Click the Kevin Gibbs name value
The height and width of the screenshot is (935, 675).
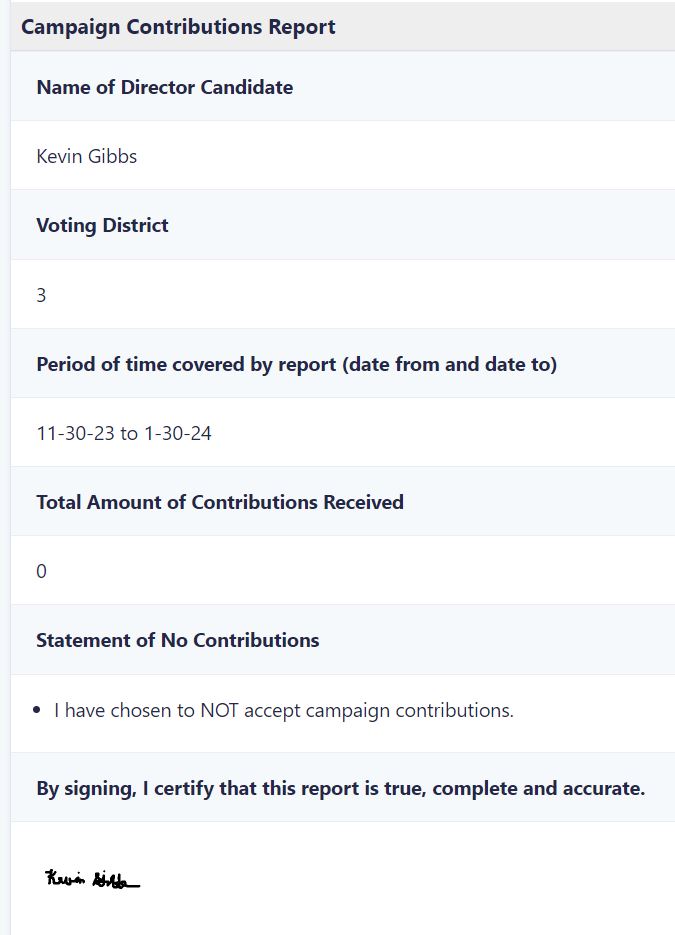point(86,156)
